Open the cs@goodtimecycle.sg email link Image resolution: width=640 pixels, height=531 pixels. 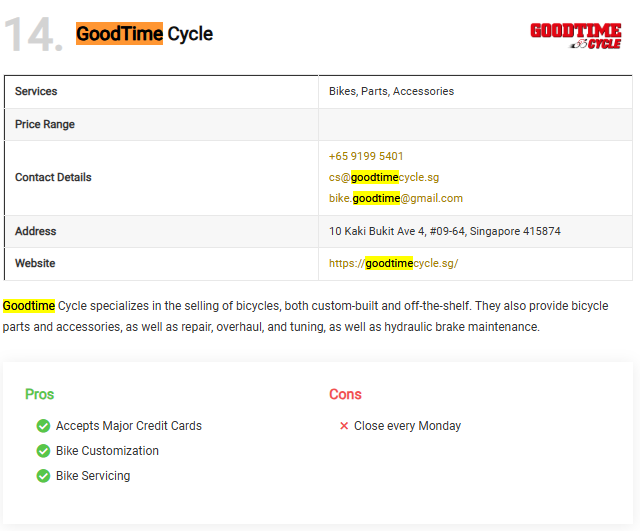[x=384, y=177]
